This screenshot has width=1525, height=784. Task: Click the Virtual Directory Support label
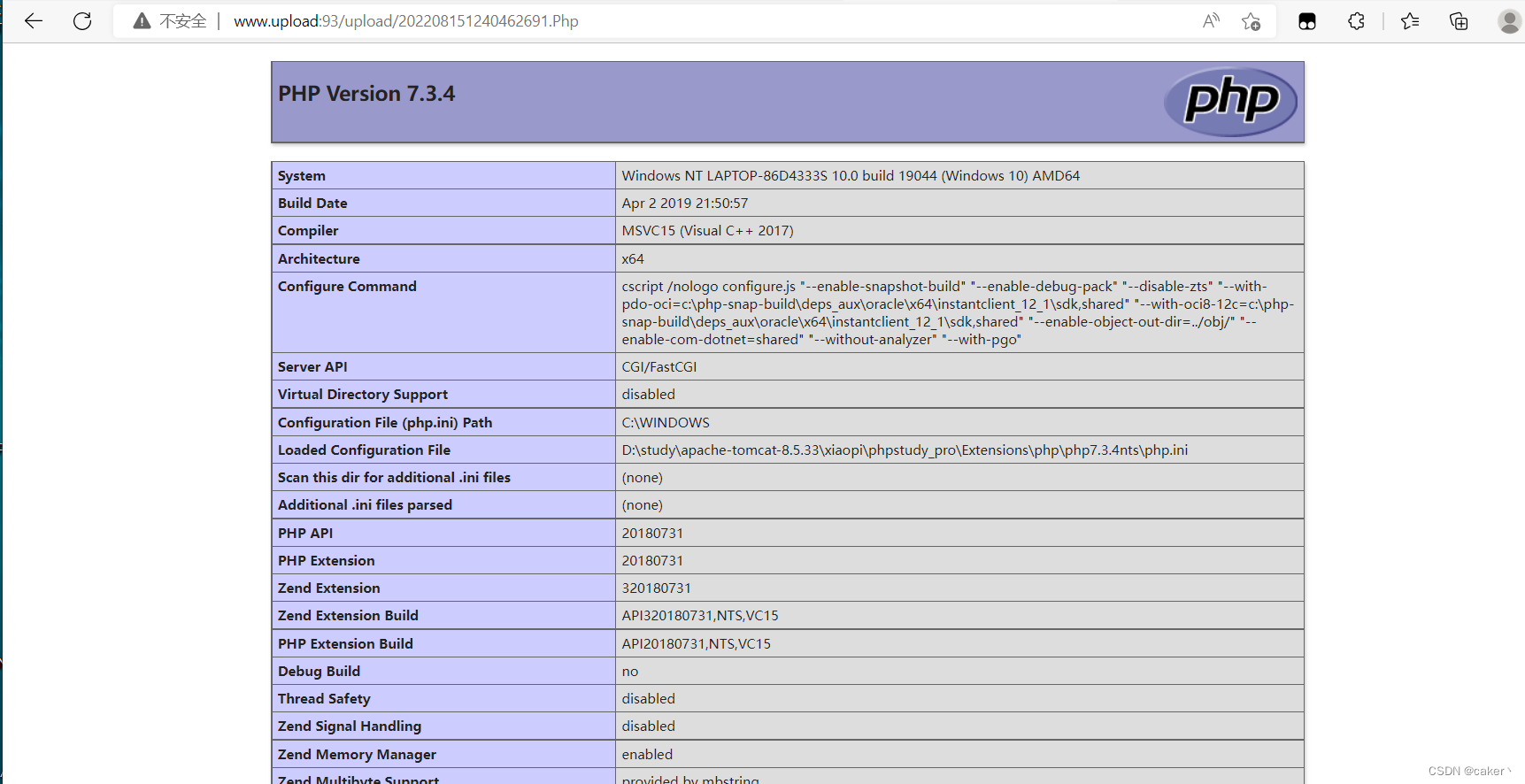363,395
